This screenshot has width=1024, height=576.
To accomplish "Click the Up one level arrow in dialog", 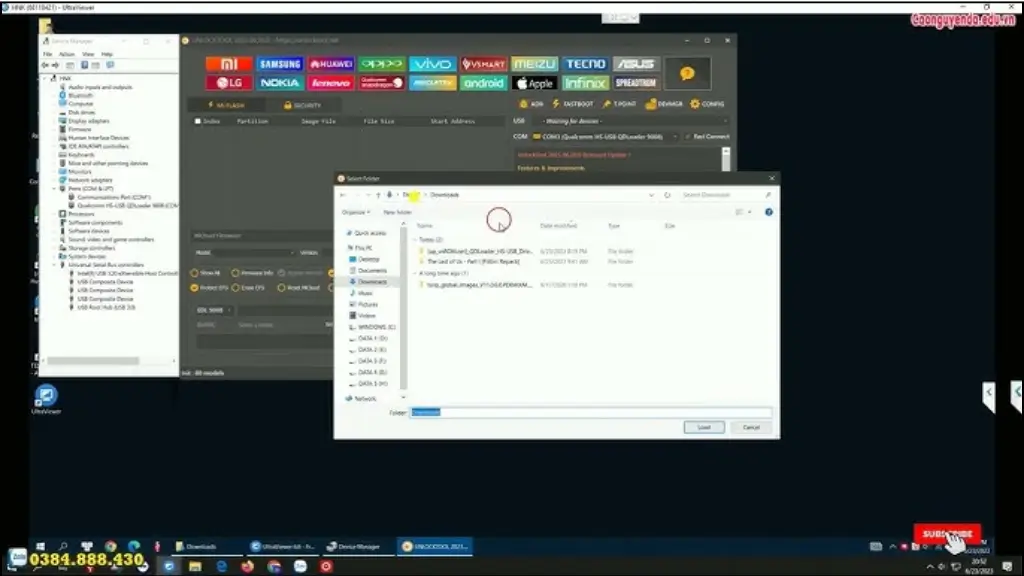I will click(x=378, y=195).
